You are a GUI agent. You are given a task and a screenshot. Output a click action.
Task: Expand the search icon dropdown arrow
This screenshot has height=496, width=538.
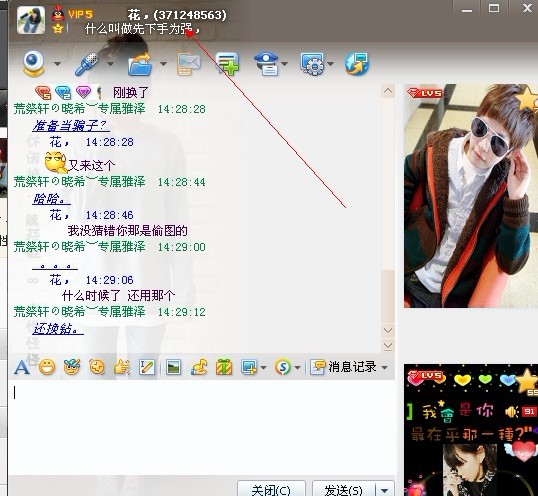coord(297,368)
